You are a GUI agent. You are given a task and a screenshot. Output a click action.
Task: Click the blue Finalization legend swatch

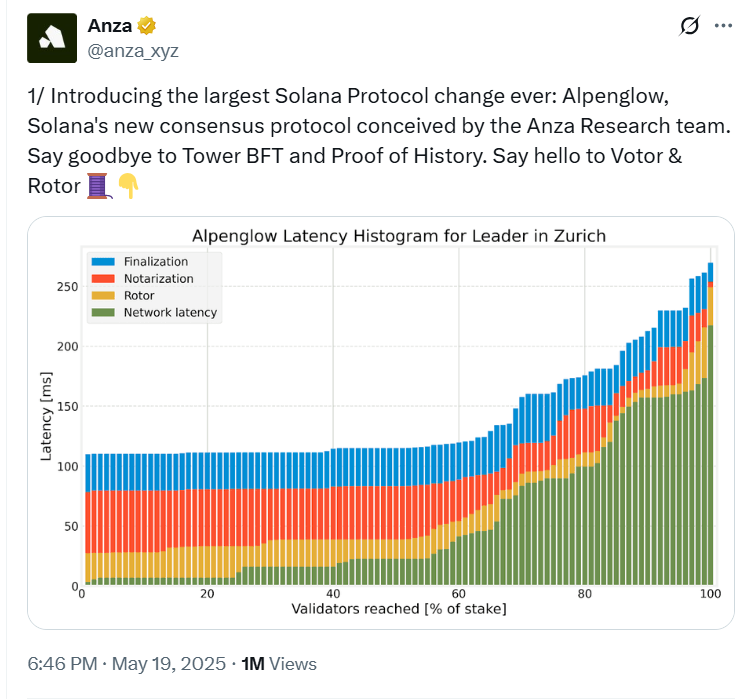(x=102, y=262)
